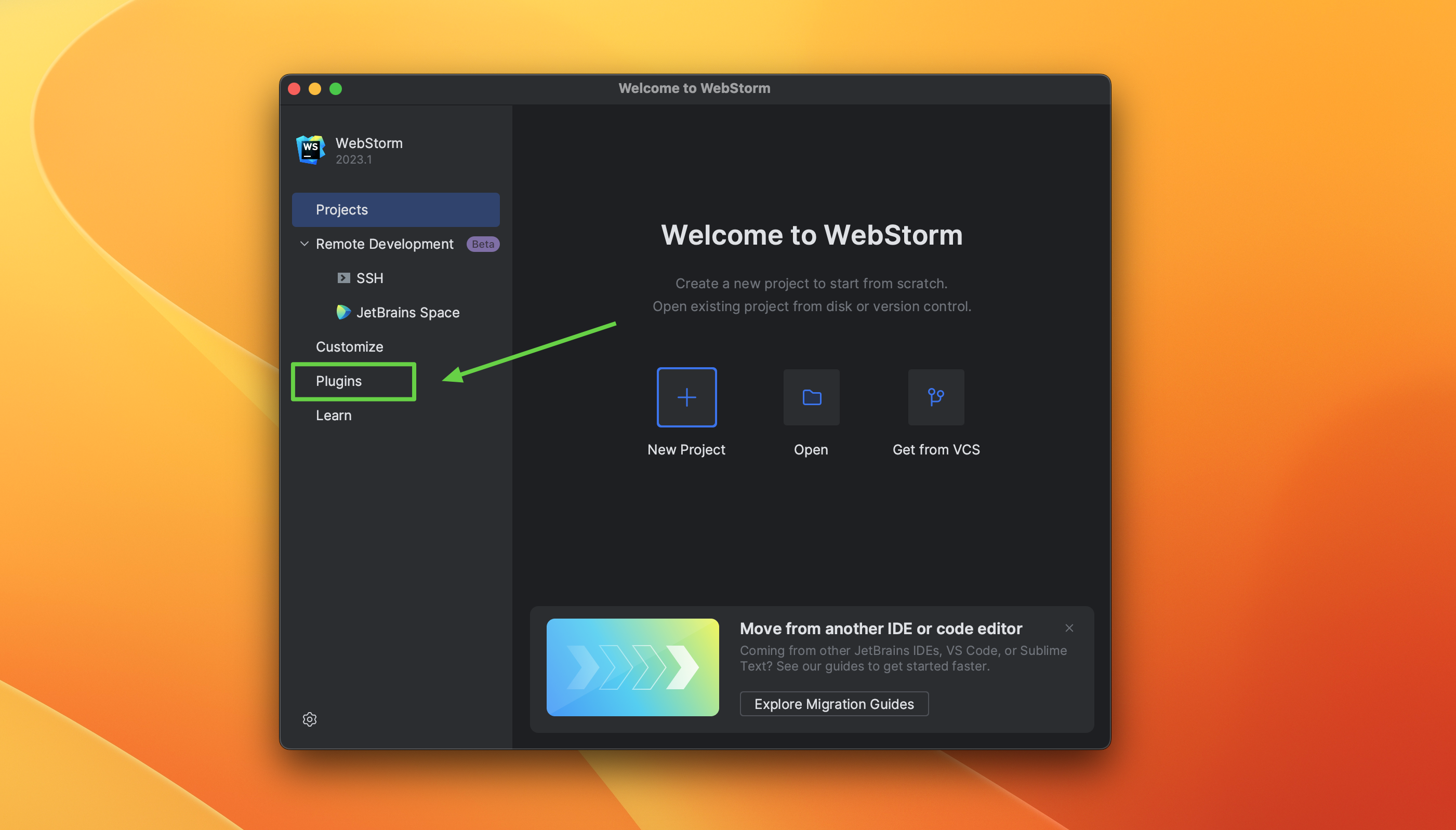Click "Coming from other JetBrains IDEs" description text
Viewport: 1456px width, 830px height.
tap(903, 659)
